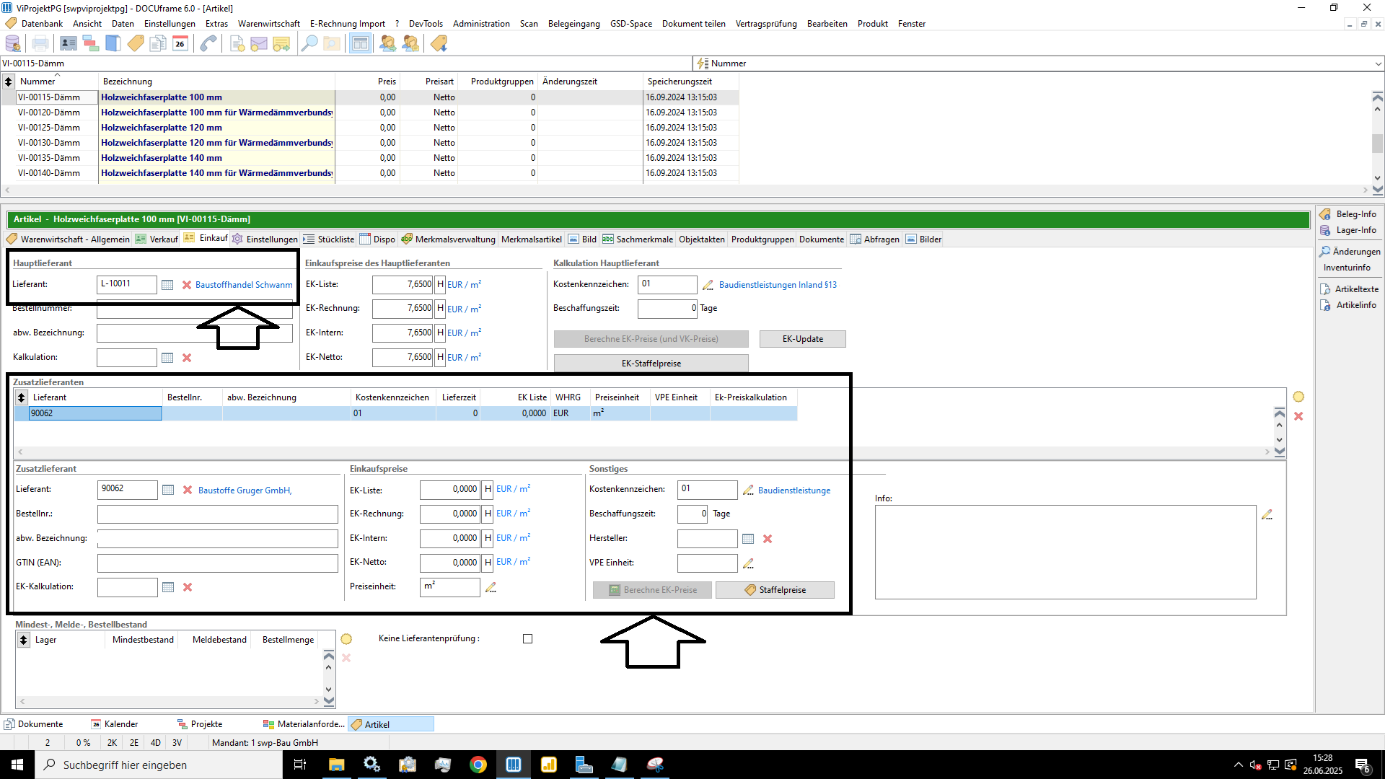Click the EK-Staffelpreise button
This screenshot has width=1385, height=779.
651,364
